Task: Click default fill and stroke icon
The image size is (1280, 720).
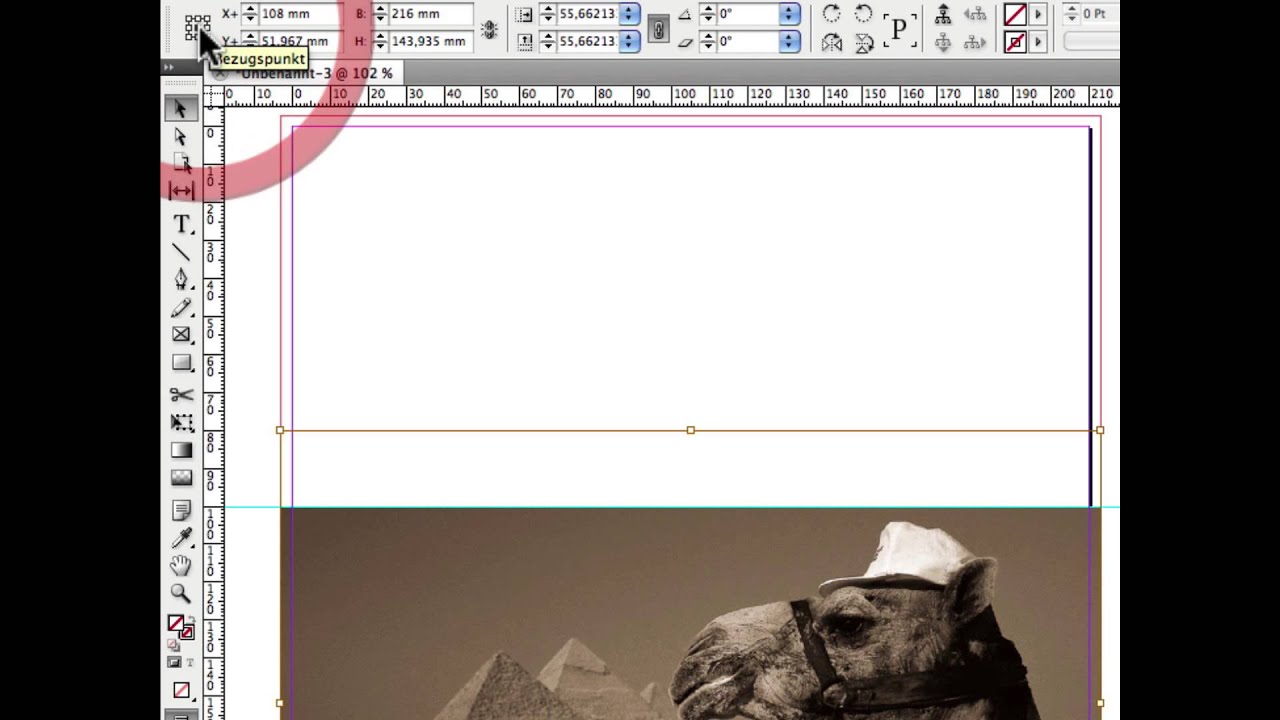Action: pos(173,645)
